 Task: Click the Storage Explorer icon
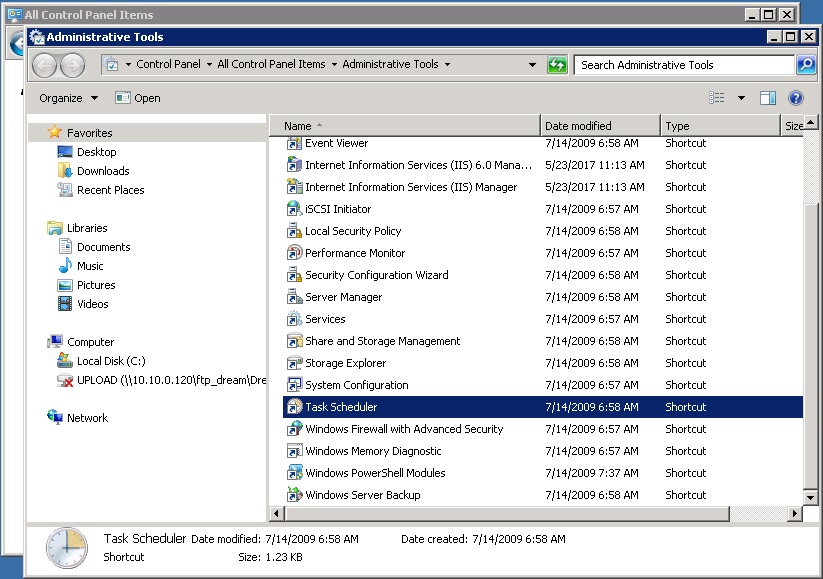pos(294,363)
